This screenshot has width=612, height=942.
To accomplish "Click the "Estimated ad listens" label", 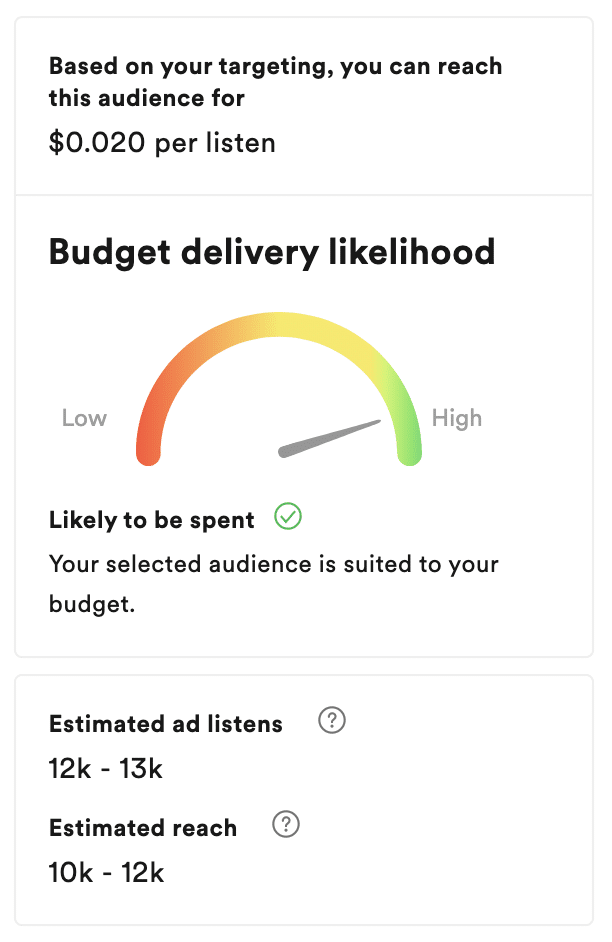I will (x=166, y=724).
